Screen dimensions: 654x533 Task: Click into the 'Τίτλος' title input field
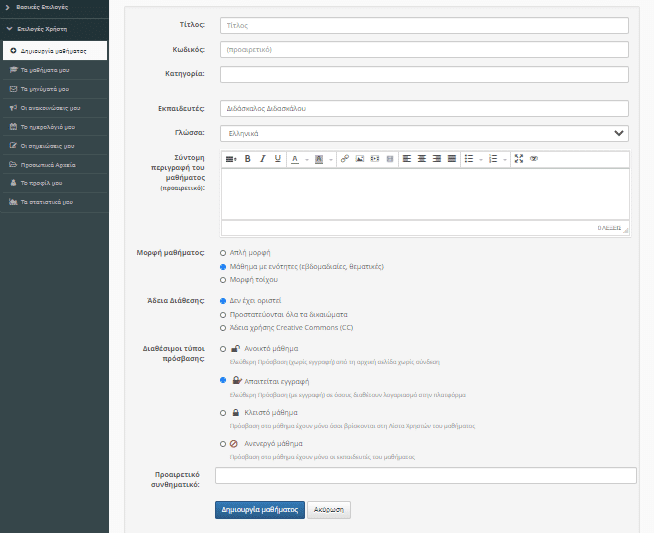[424, 25]
